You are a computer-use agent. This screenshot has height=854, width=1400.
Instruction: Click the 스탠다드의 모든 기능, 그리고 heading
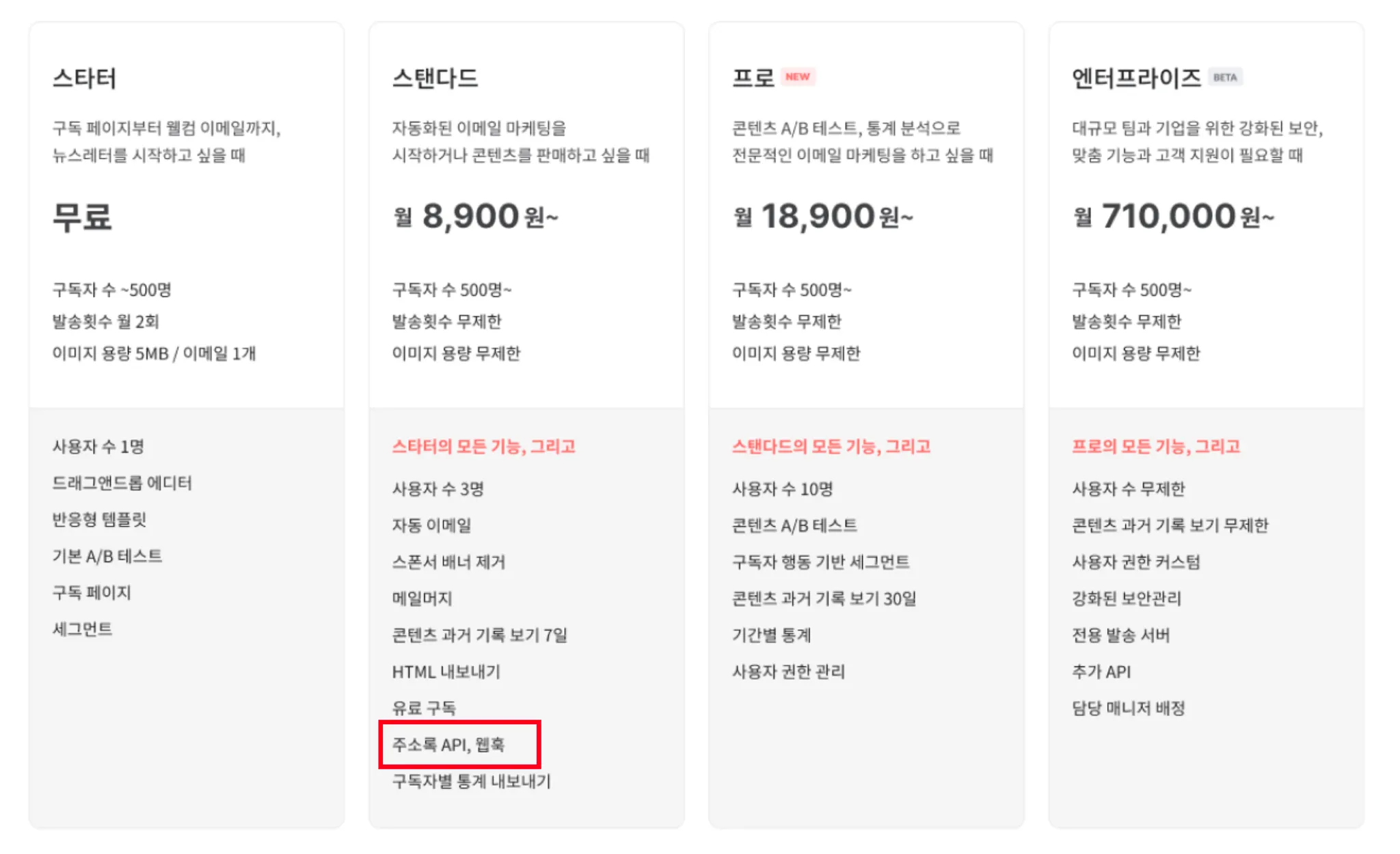831,446
